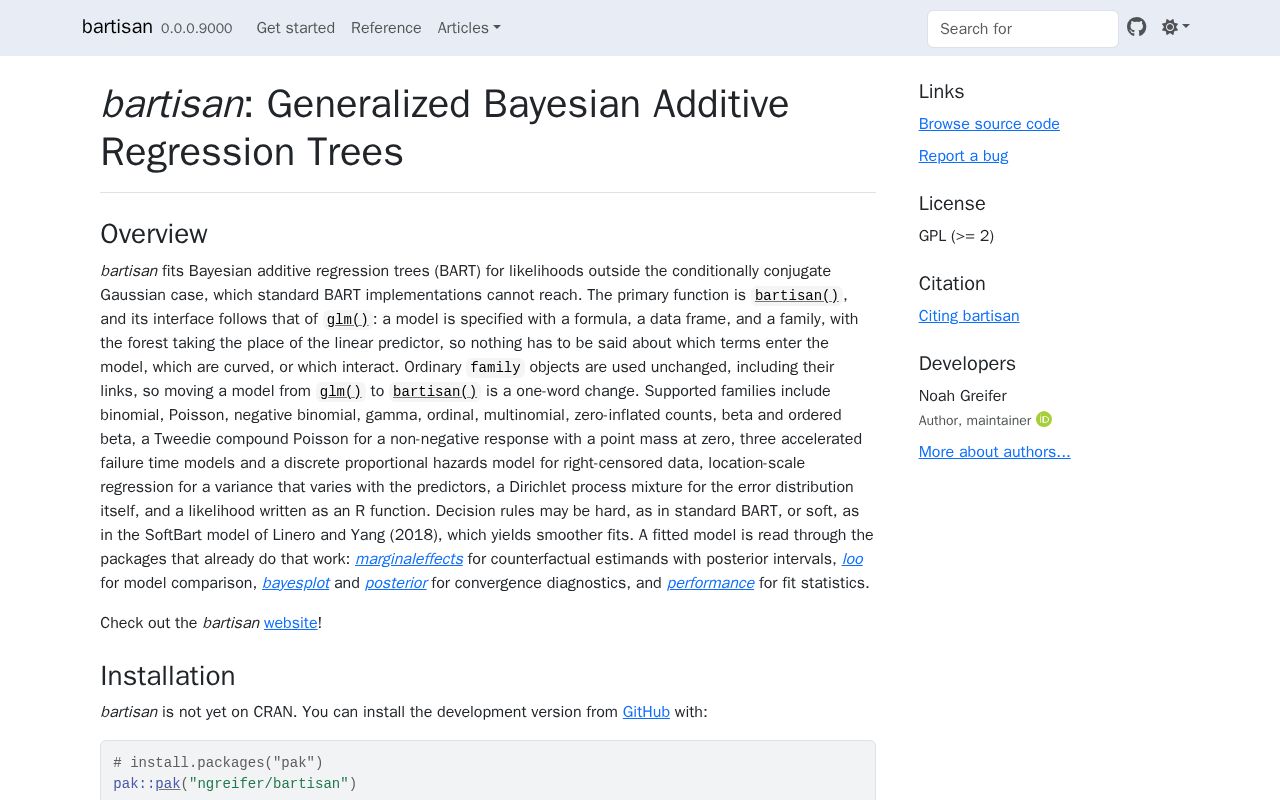Open More about authors link
Viewport: 1280px width, 800px height.
[x=994, y=452]
